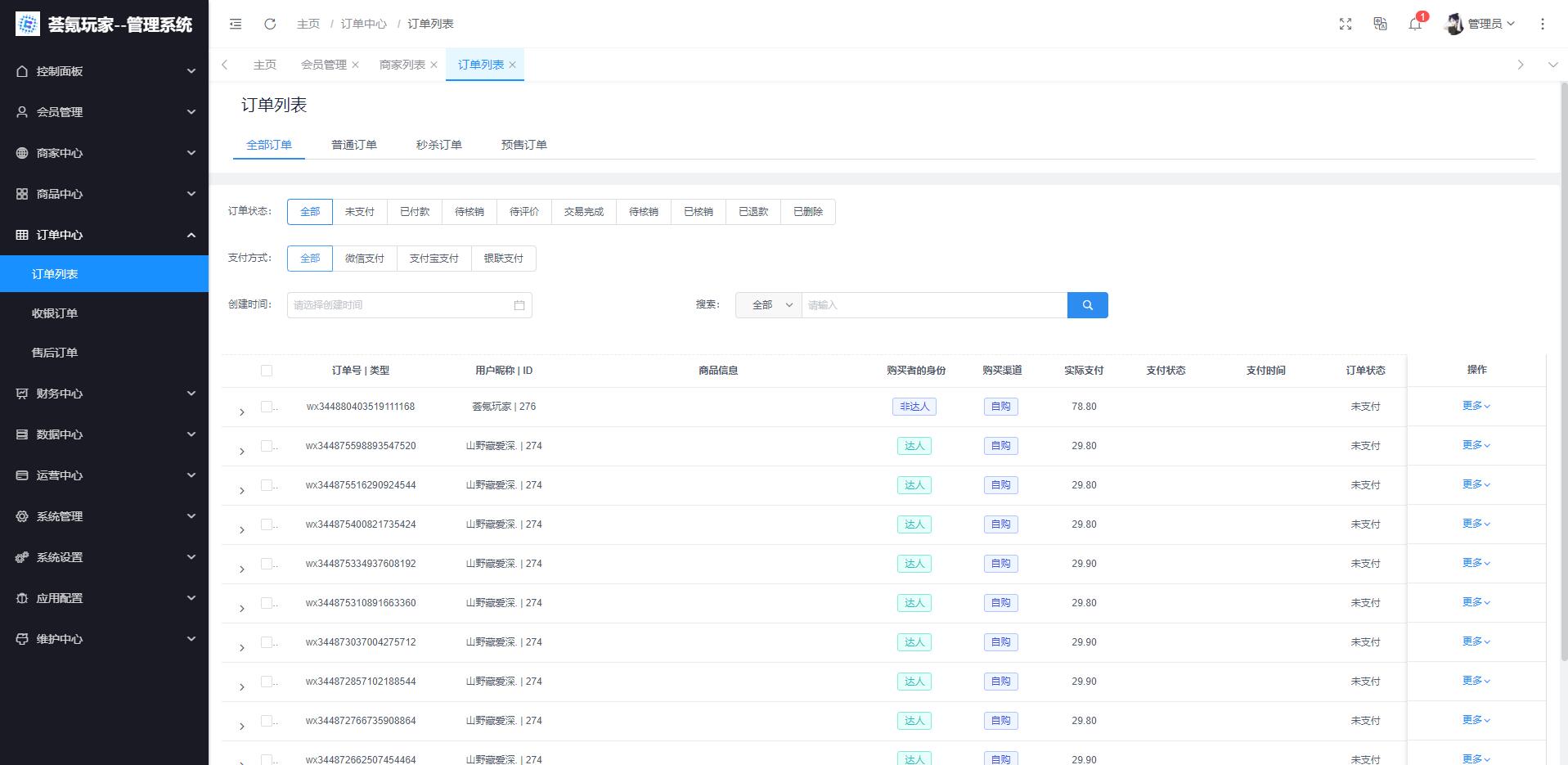
Task: Click the blue search magnifier button
Action: click(1088, 305)
